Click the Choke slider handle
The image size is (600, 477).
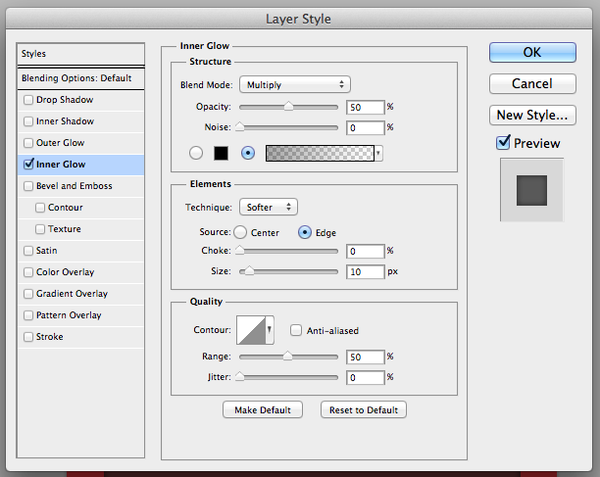[240, 251]
